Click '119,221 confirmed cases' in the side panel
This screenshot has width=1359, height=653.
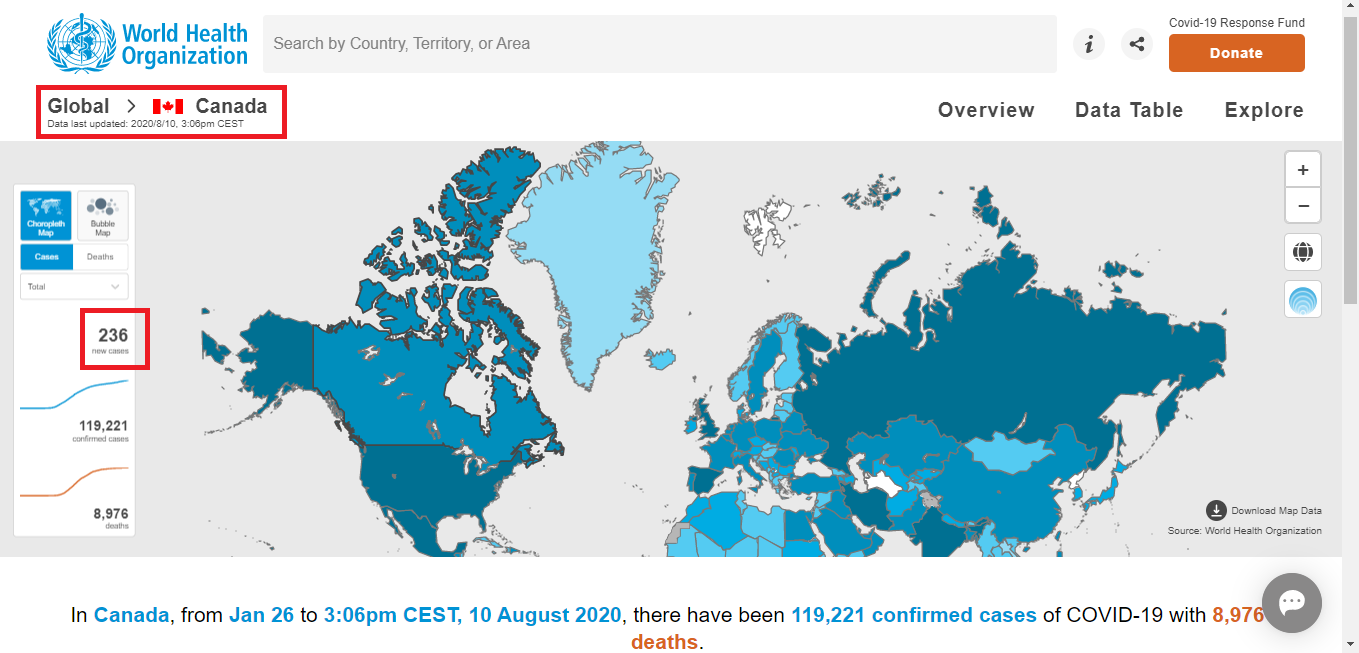100,431
